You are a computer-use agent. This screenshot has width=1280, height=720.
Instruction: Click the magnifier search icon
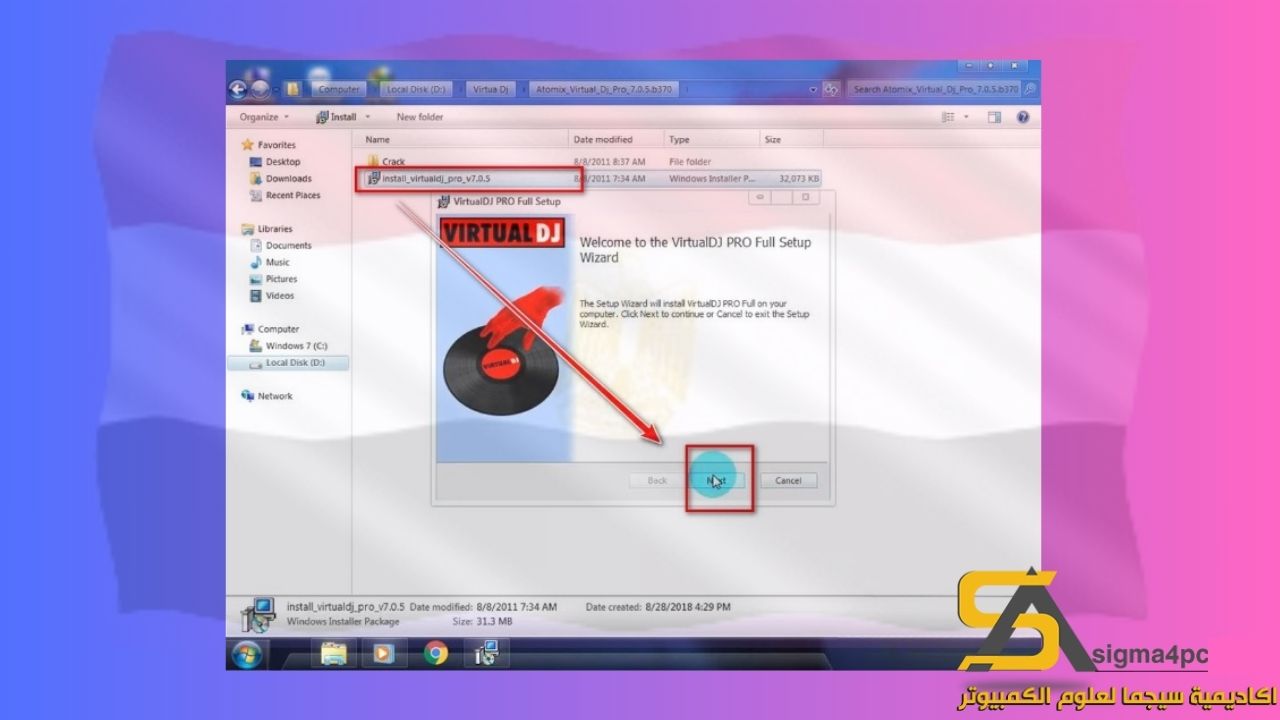[x=1029, y=89]
